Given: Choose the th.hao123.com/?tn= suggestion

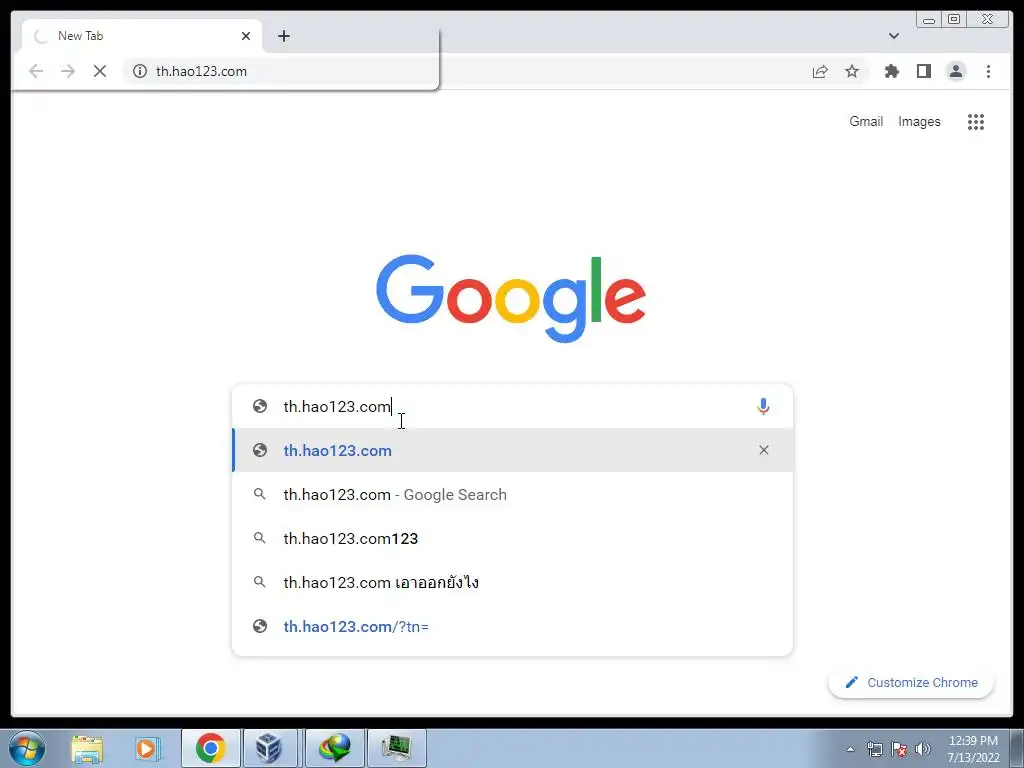Looking at the screenshot, I should point(513,626).
